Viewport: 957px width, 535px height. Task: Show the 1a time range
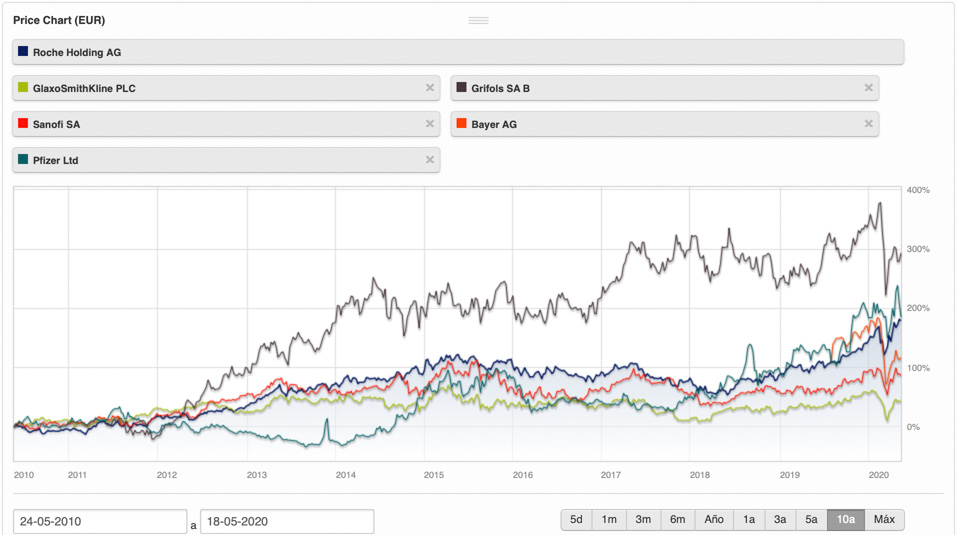tap(748, 520)
